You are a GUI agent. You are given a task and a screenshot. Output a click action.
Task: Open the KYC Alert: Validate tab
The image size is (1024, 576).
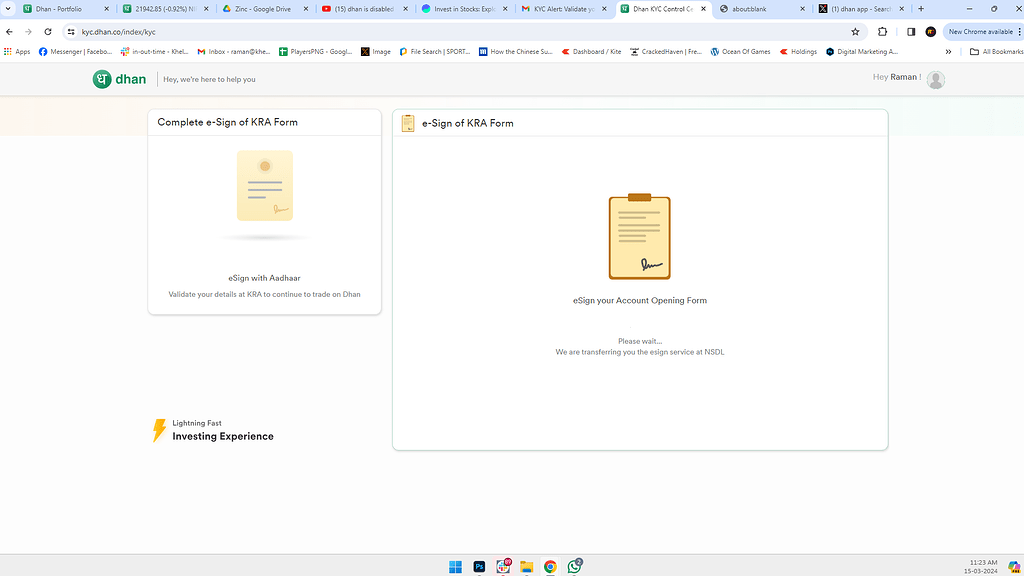point(560,10)
